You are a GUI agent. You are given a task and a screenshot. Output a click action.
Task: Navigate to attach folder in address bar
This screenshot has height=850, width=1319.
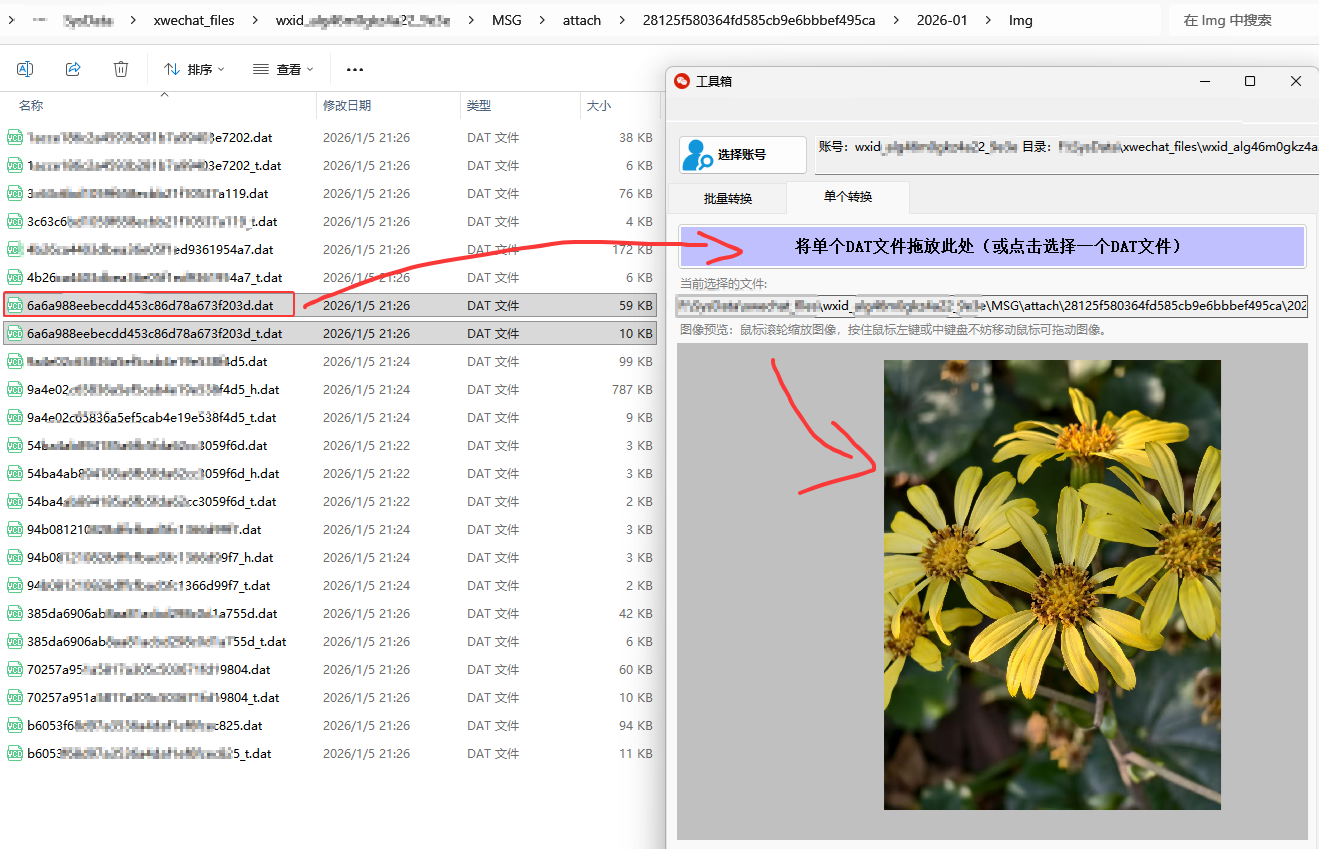tap(582, 20)
